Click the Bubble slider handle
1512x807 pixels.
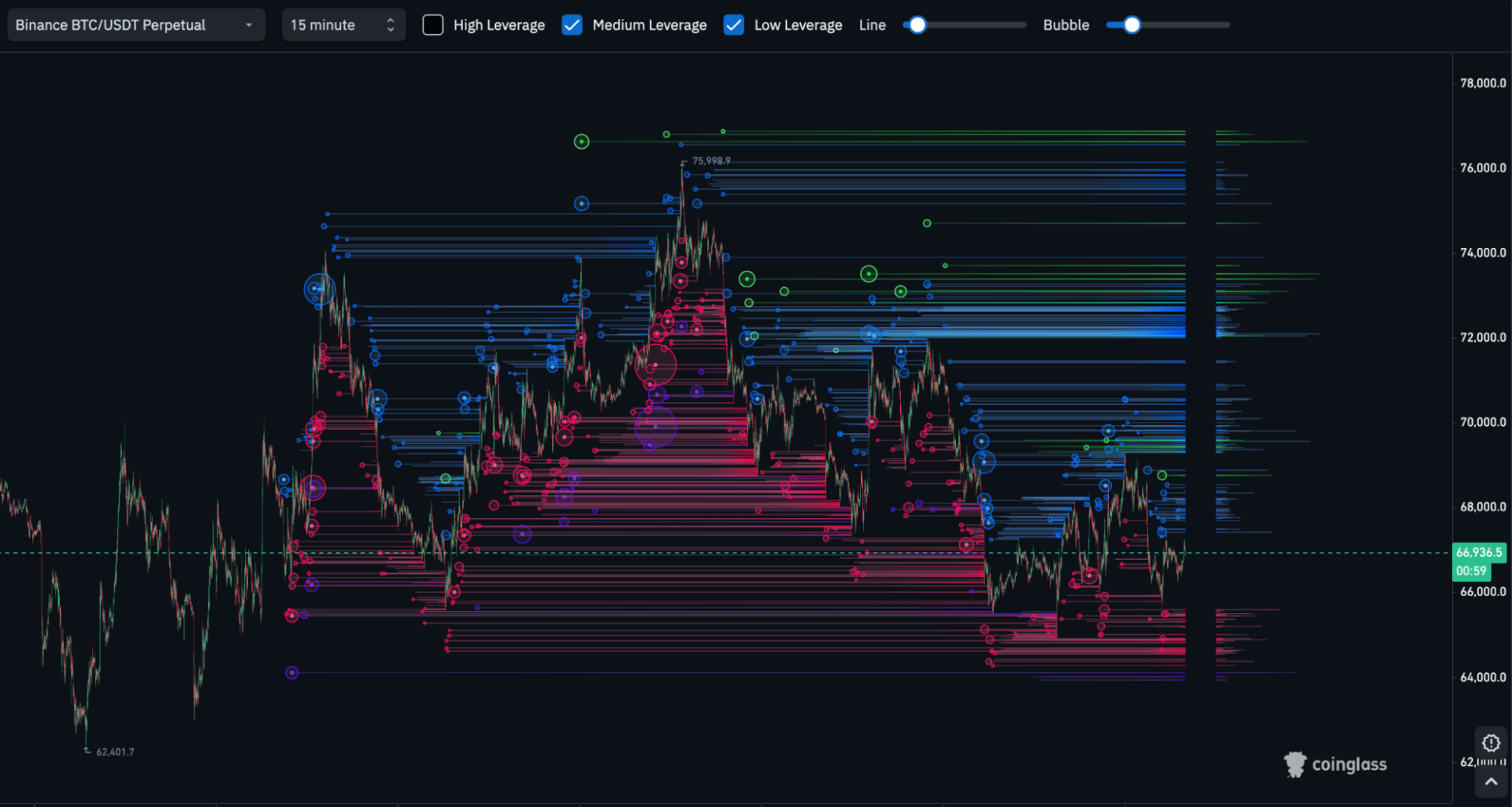(1132, 25)
